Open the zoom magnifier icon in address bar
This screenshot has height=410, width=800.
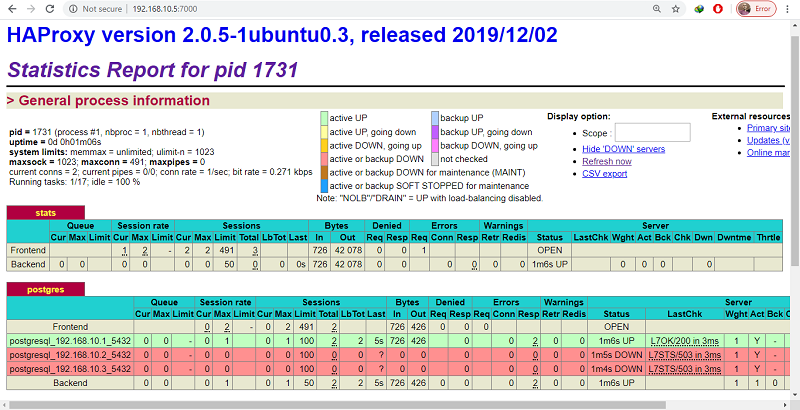[x=657, y=9]
